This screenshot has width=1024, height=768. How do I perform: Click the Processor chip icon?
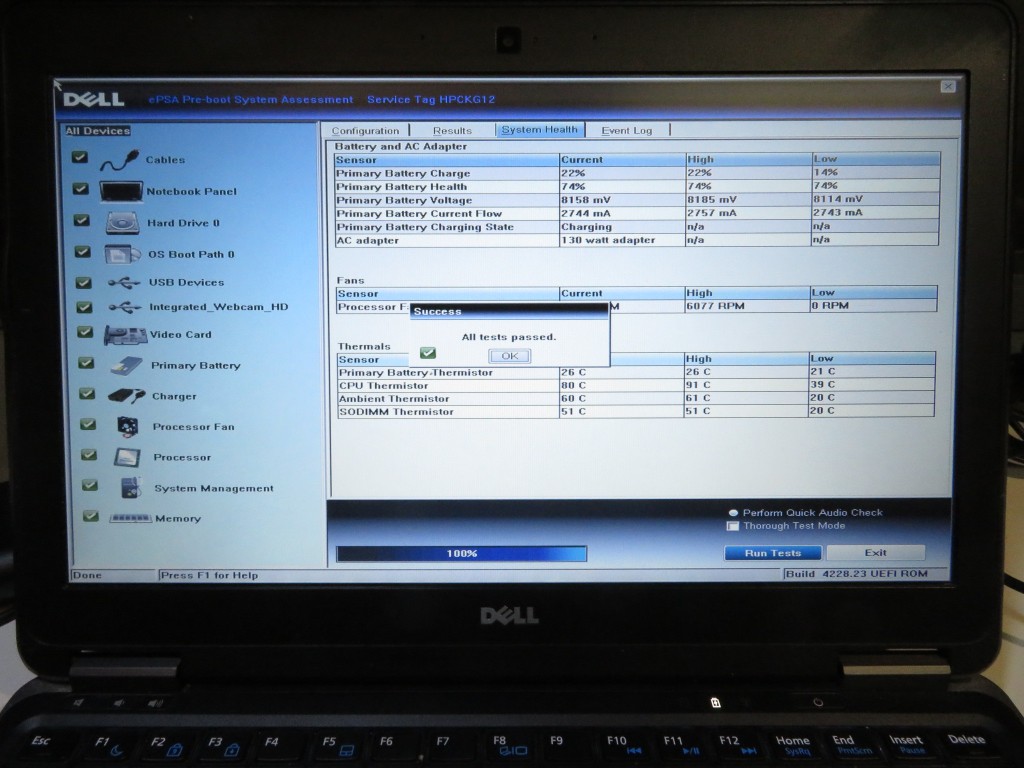(x=127, y=457)
